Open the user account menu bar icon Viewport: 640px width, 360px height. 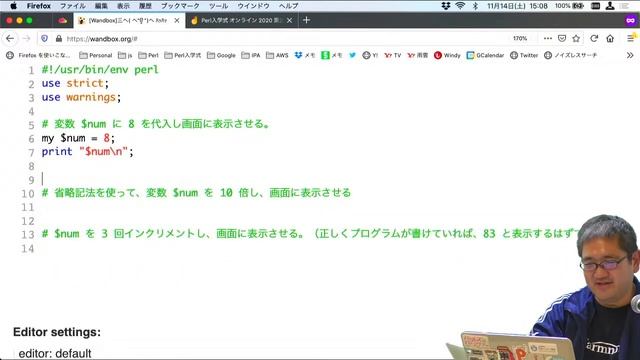(x=610, y=6)
